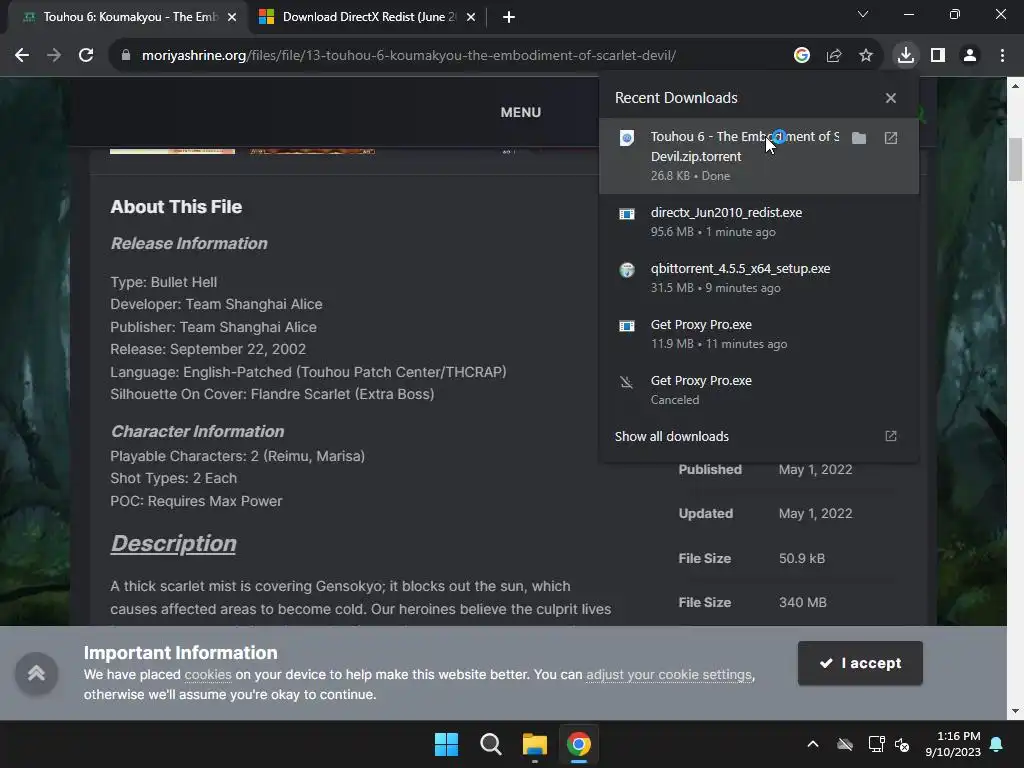
Task: Open the Windows Start menu
Action: [x=447, y=744]
